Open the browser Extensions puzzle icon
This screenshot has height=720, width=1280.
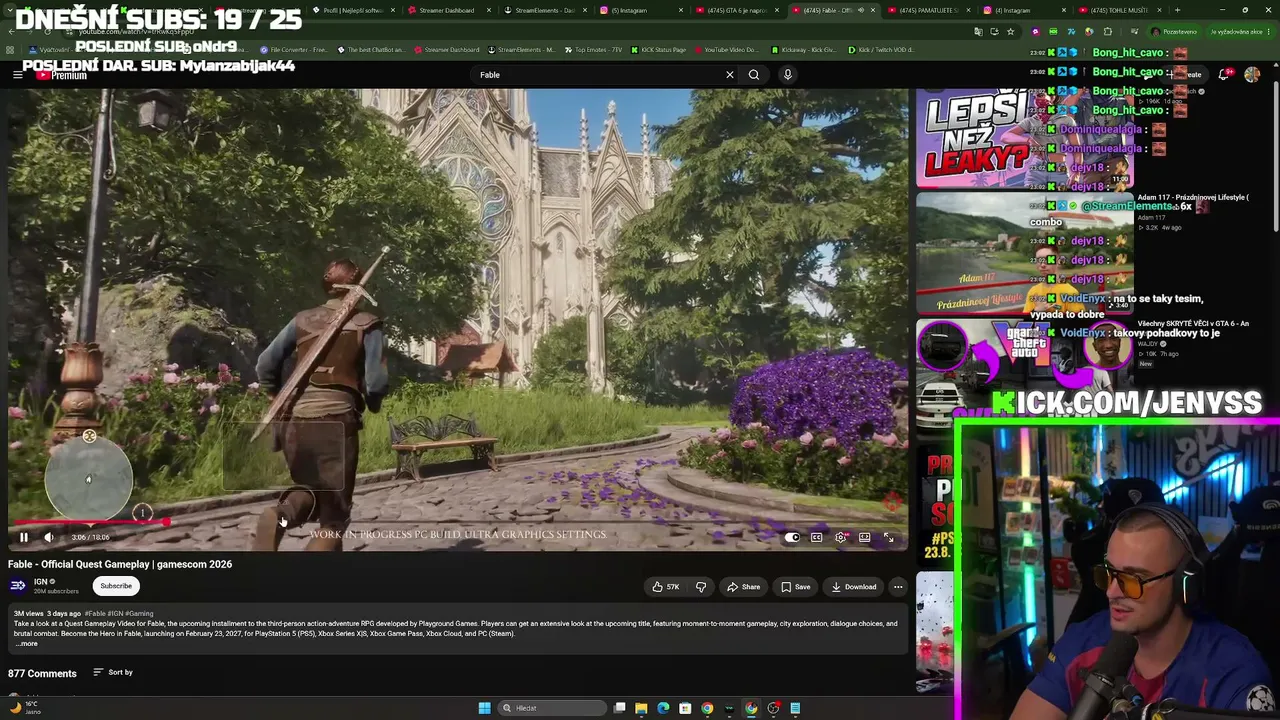pyautogui.click(x=1107, y=32)
